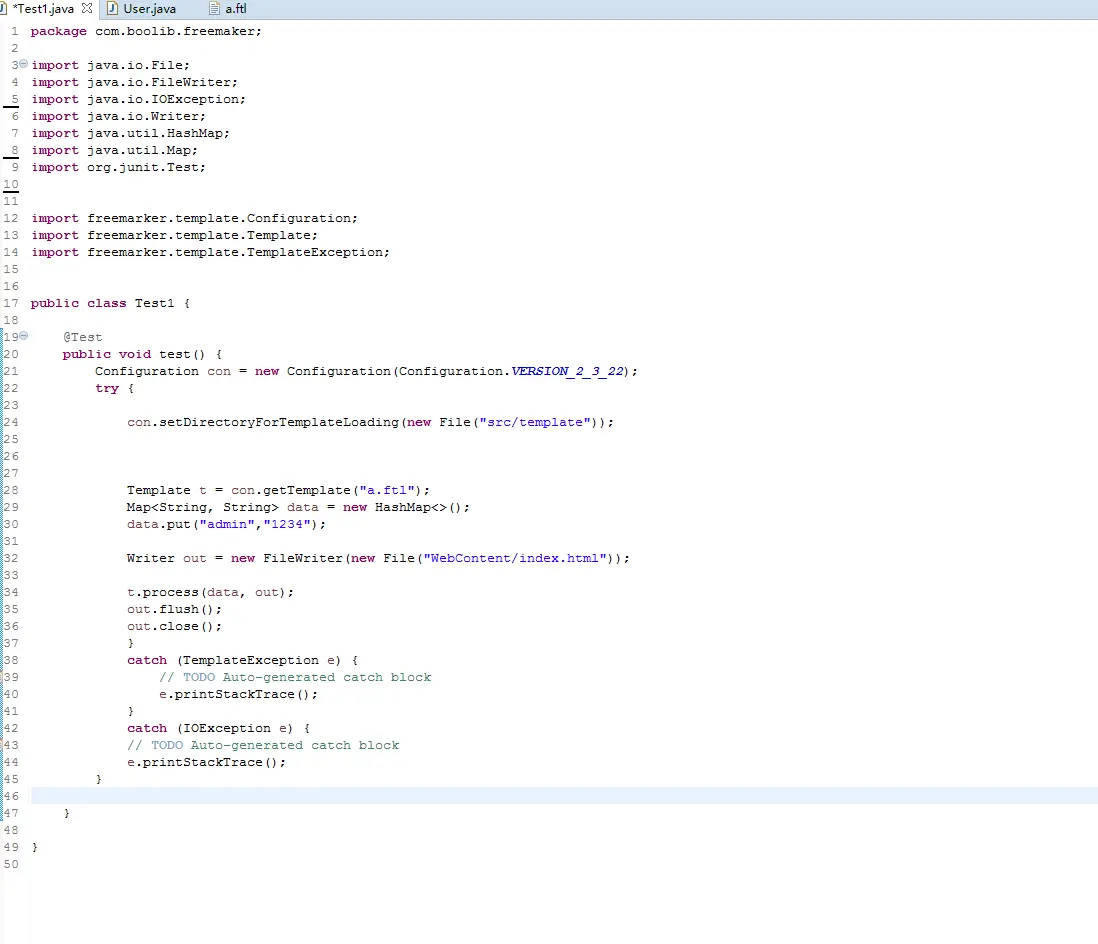Click the import org.junit.Test statement
Screen dimensions: 1098x944
click(x=118, y=167)
